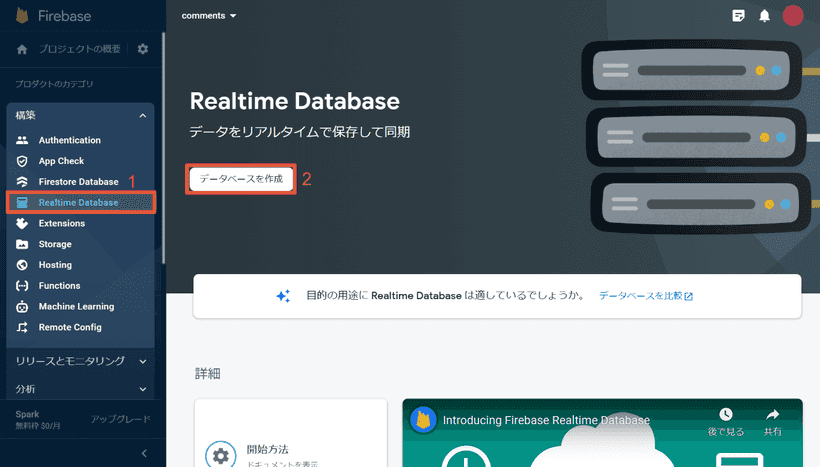Click the プロダクトのカテゴリ heading

tap(54, 84)
